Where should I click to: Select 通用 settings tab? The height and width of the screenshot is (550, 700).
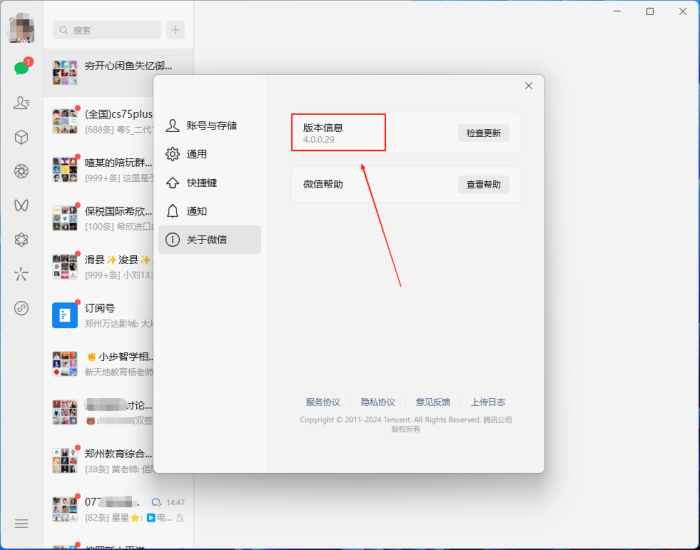point(210,154)
